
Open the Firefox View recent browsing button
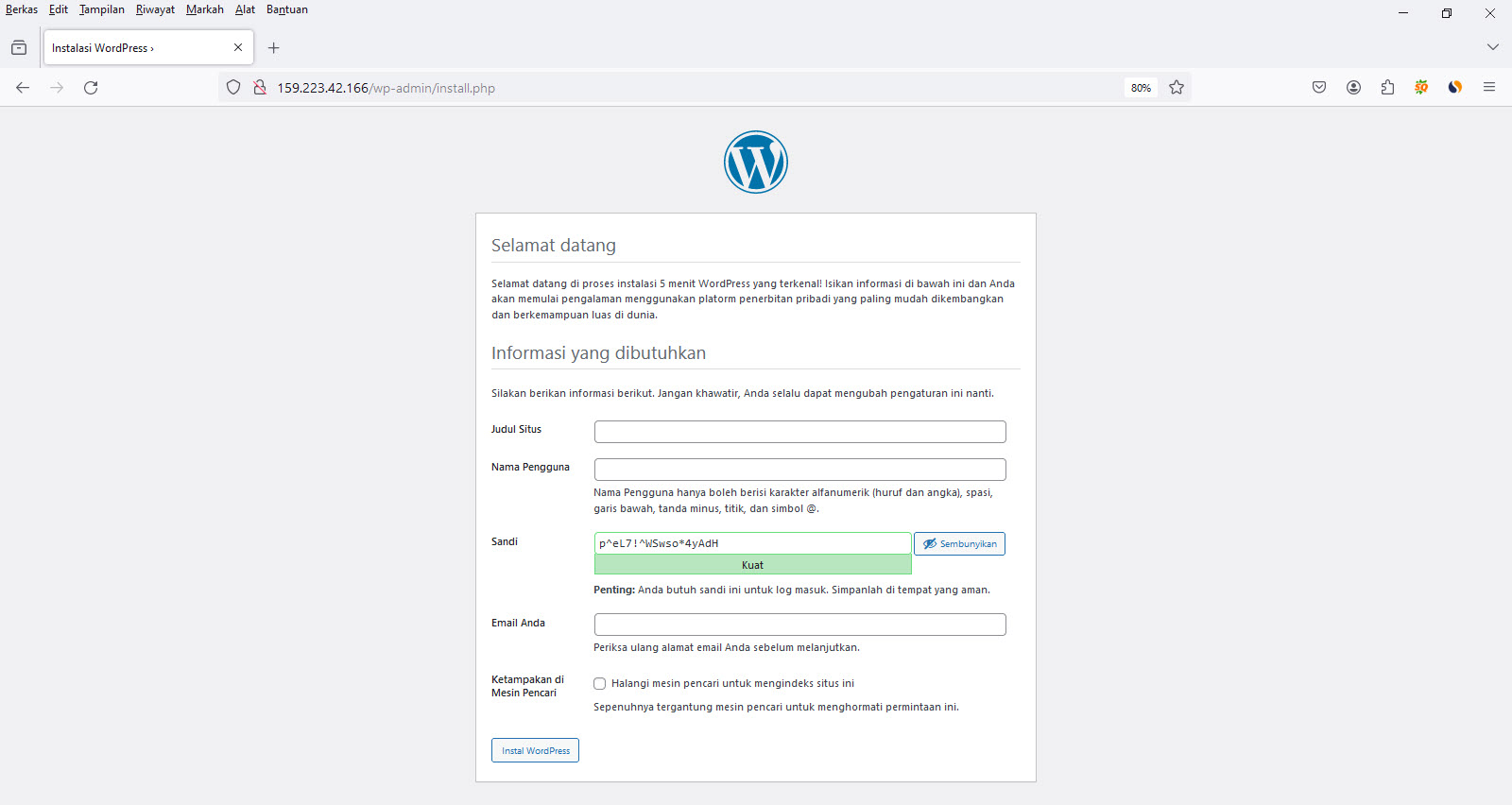point(19,48)
